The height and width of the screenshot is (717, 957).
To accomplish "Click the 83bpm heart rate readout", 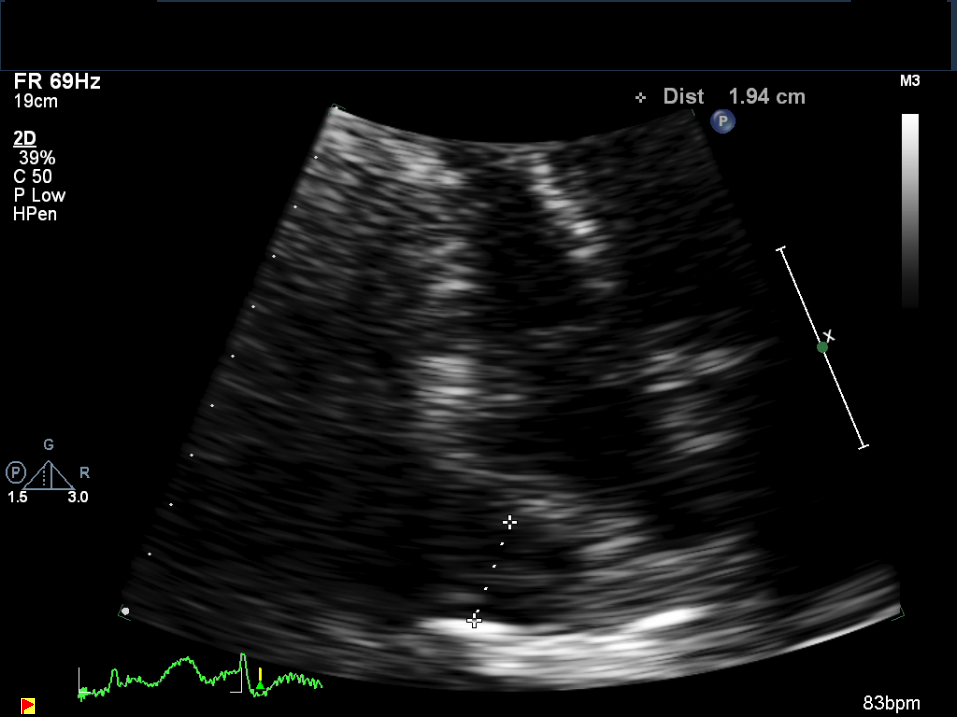I will [x=891, y=703].
